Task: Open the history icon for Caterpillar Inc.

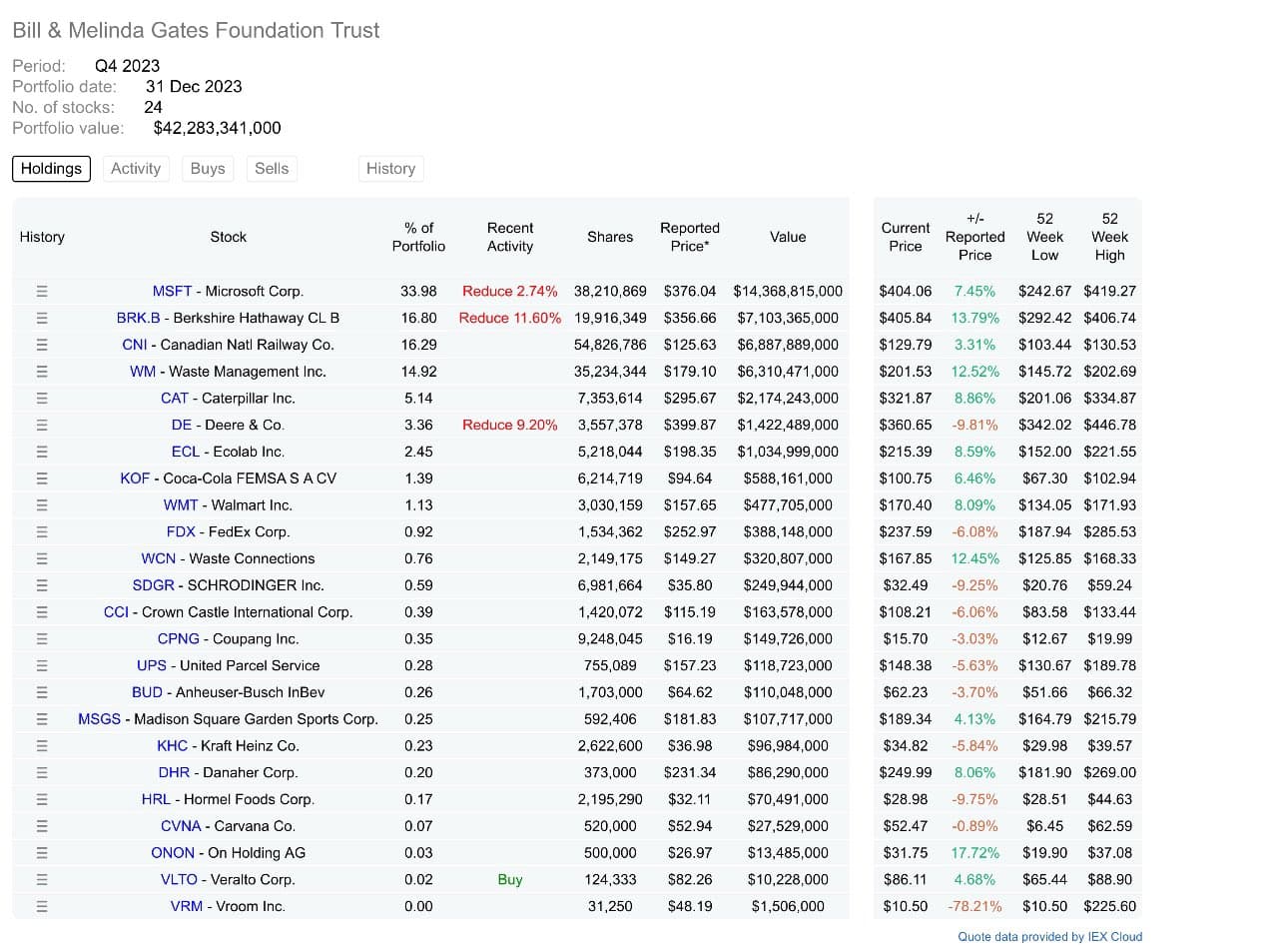Action: (42, 398)
